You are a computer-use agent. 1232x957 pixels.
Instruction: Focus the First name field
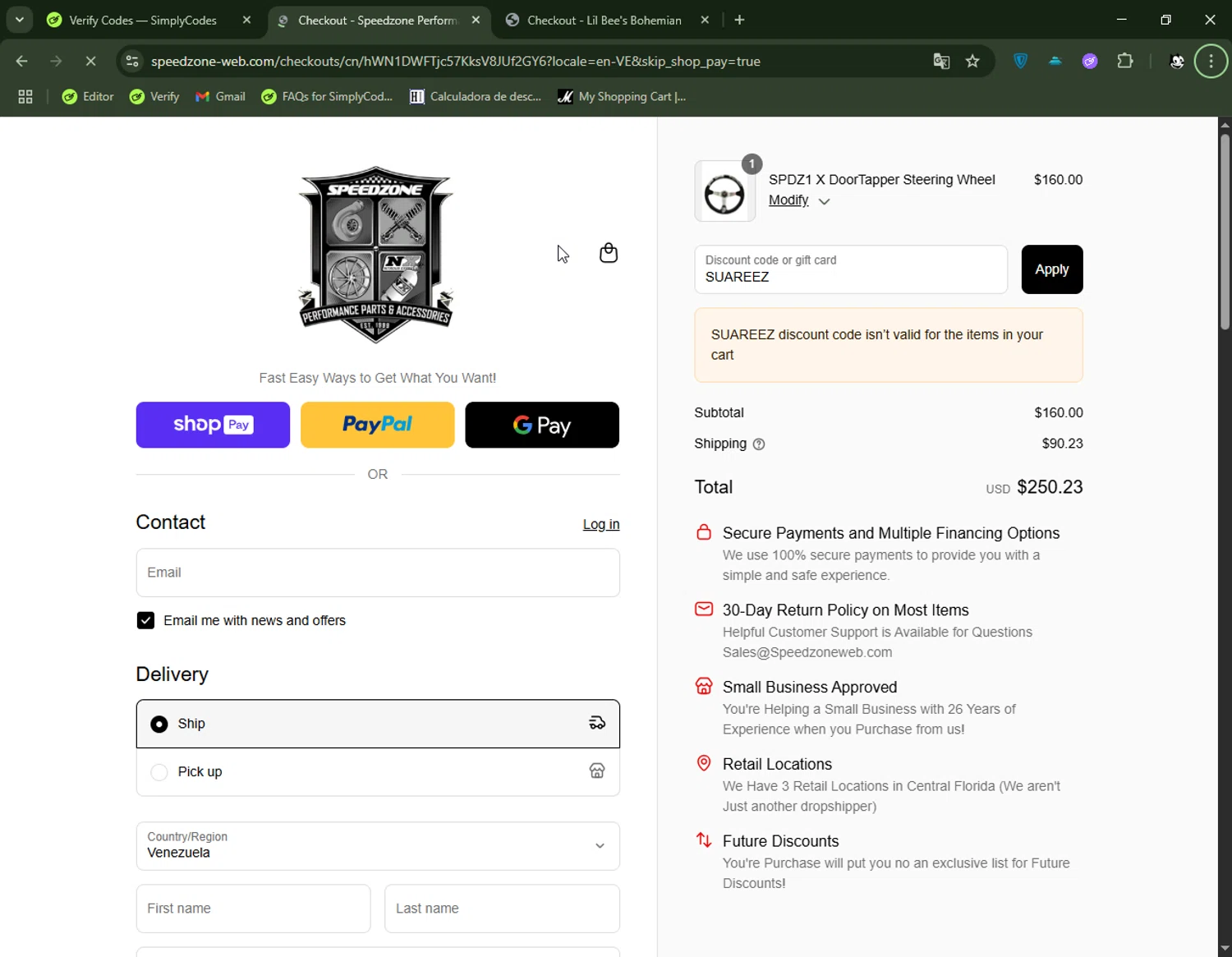253,909
